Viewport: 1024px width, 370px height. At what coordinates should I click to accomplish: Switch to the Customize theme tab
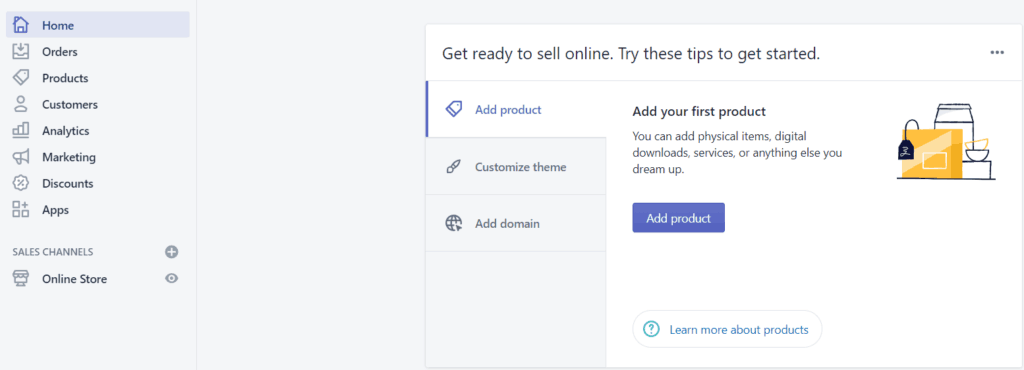(x=516, y=166)
